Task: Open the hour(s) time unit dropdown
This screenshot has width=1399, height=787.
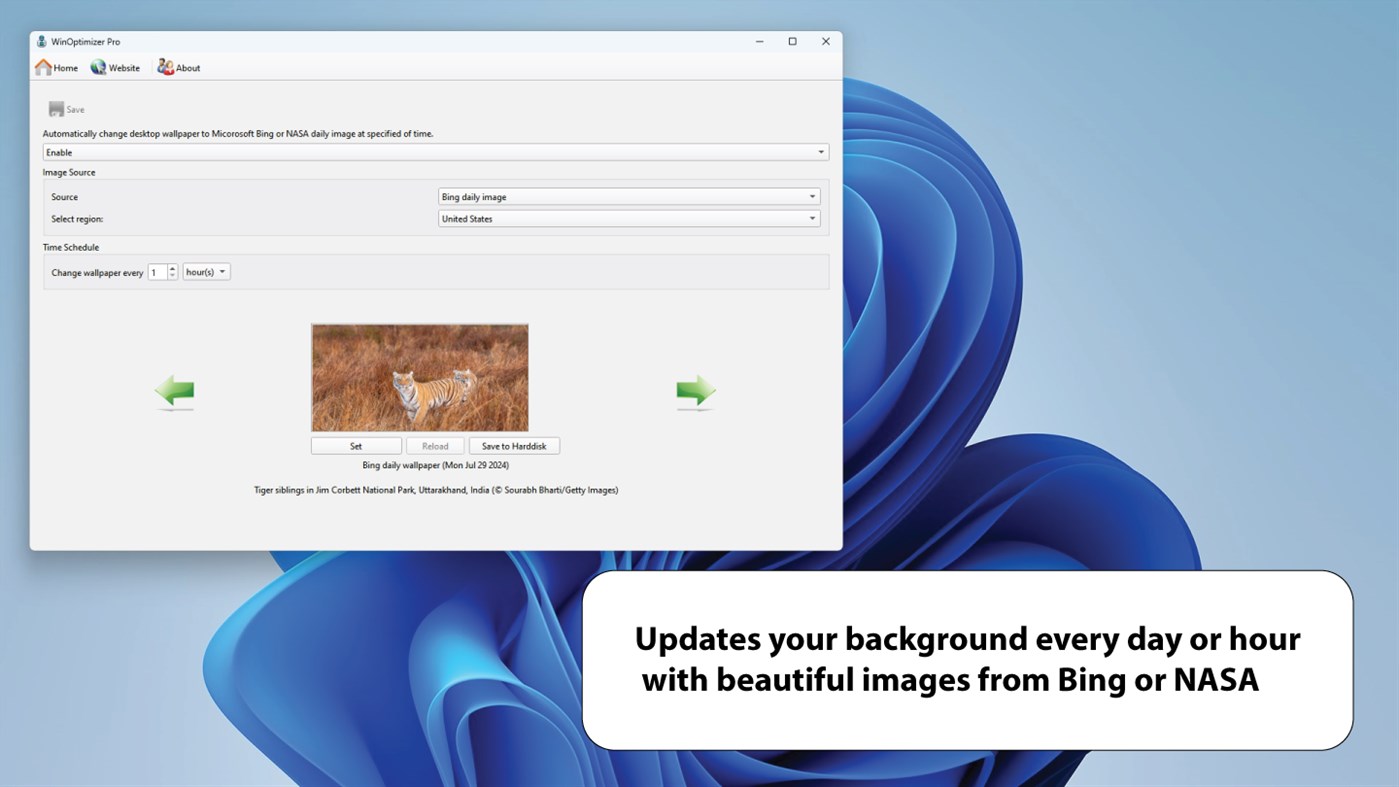Action: [206, 272]
